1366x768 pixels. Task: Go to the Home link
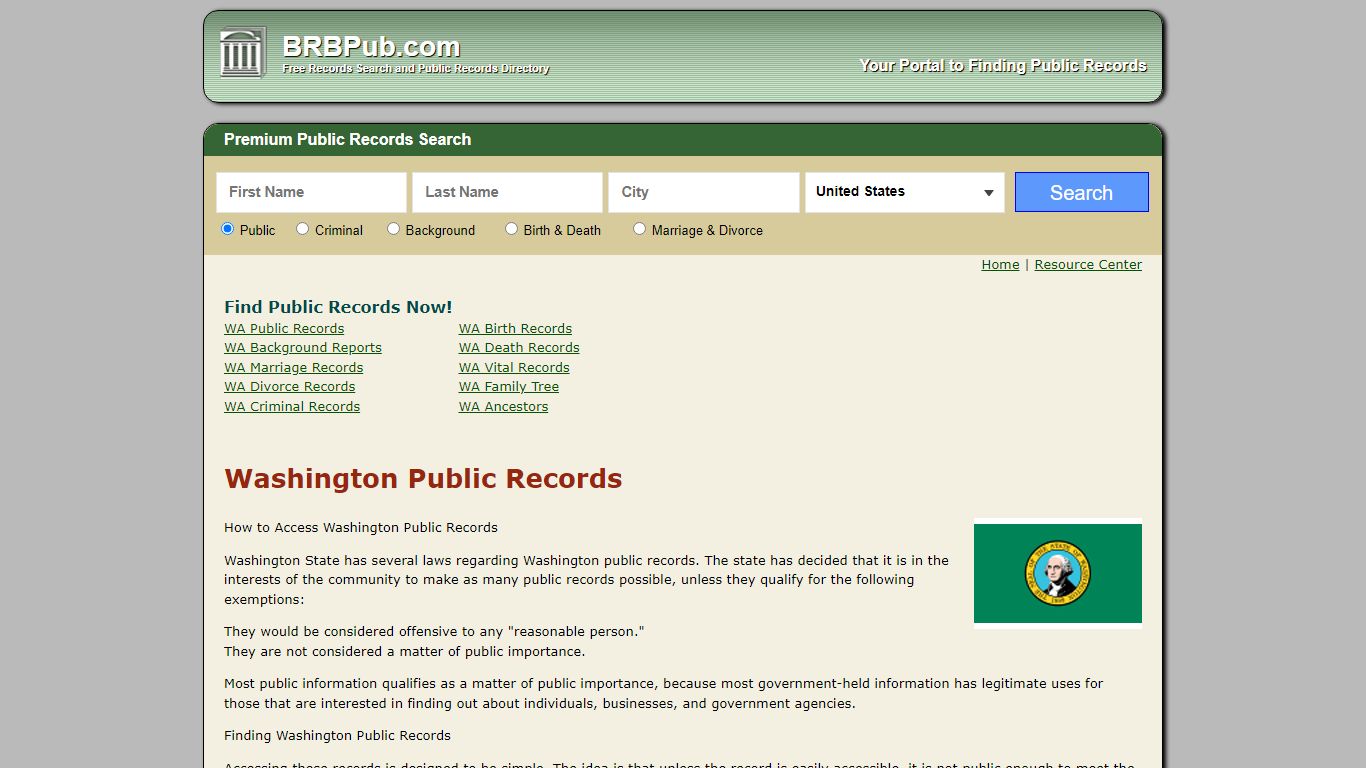(1000, 265)
